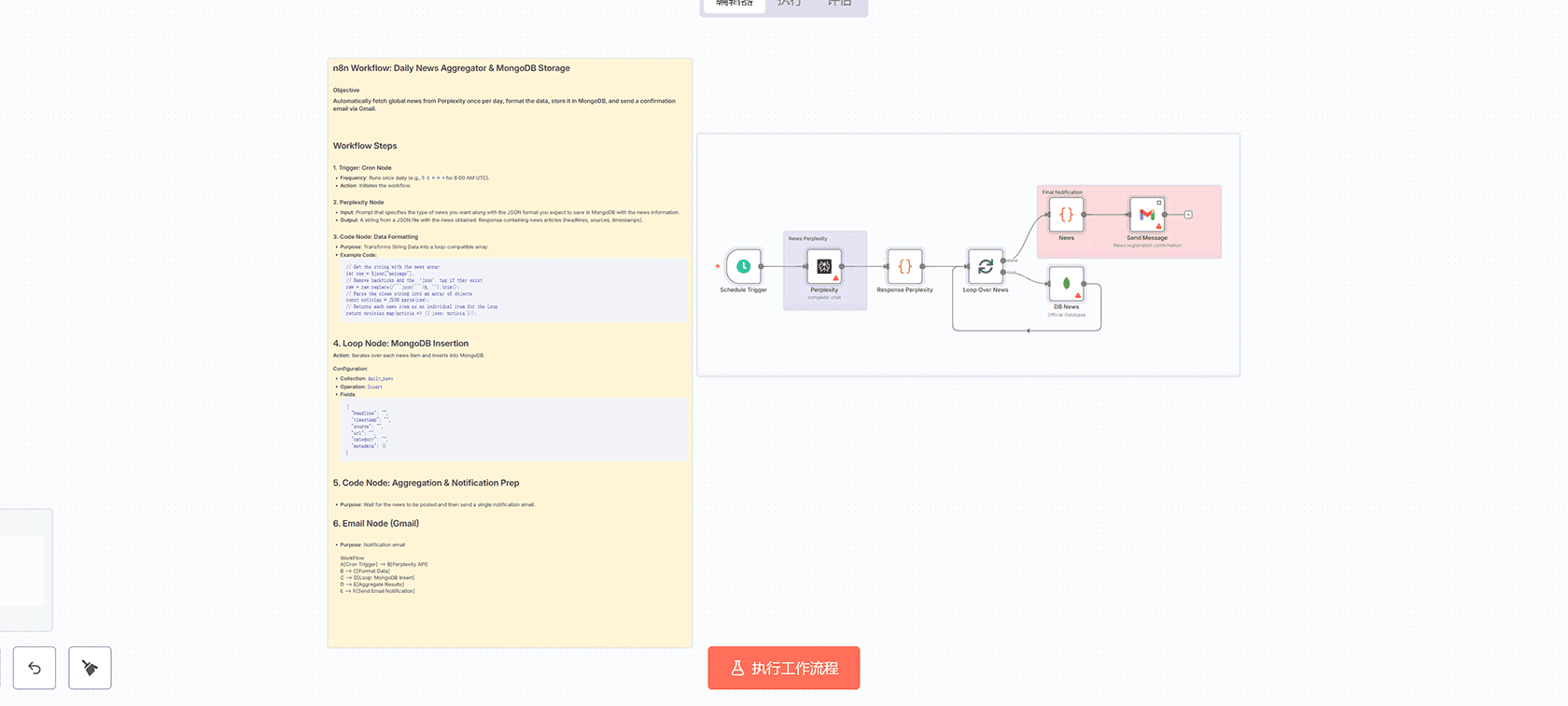Click the plus connector after Send Message
Image resolution: width=1568 pixels, height=706 pixels.
pos(1188,215)
